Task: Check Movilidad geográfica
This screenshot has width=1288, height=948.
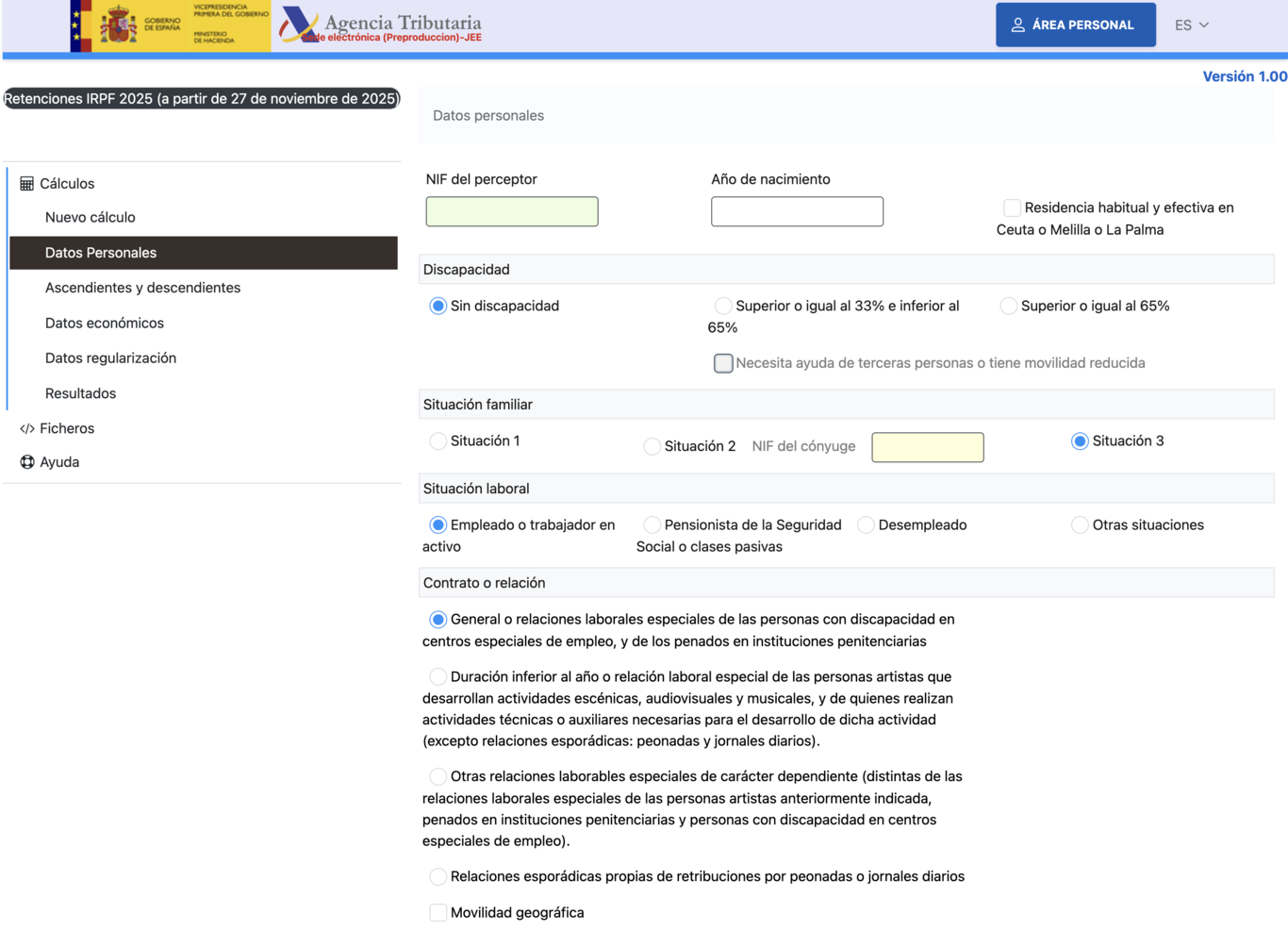Action: pos(438,912)
